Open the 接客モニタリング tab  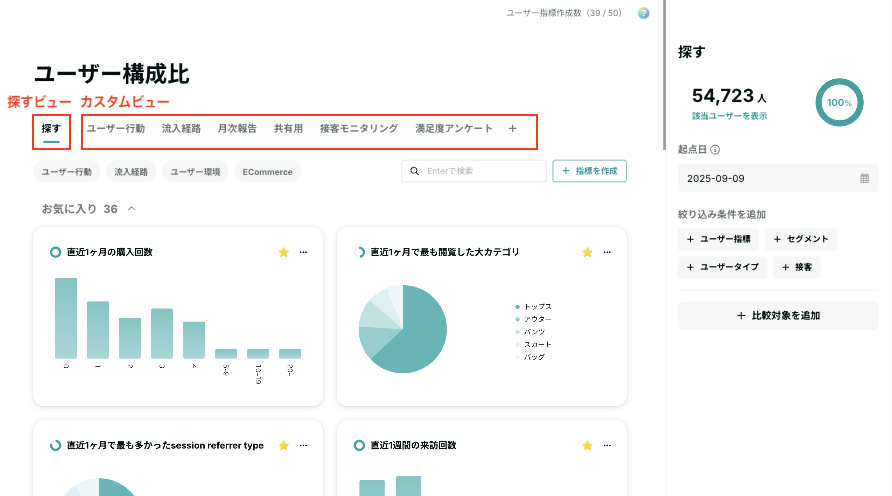[359, 129]
